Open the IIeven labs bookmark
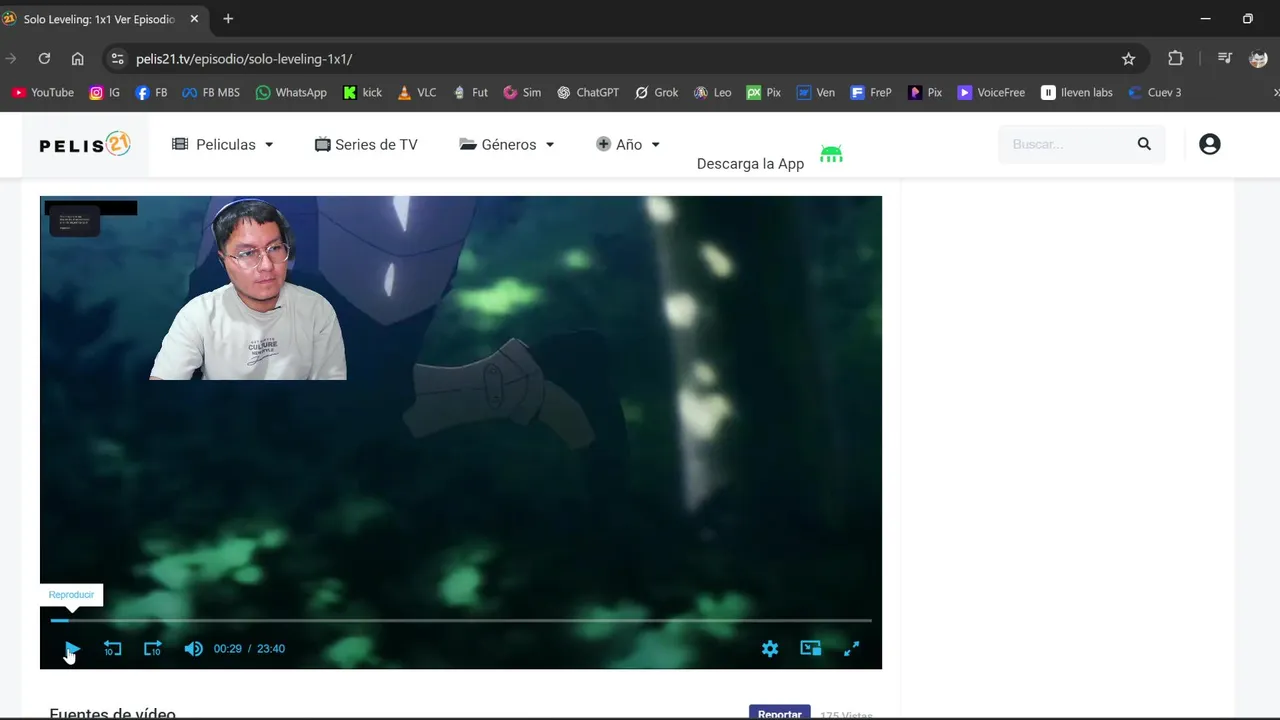The height and width of the screenshot is (720, 1280). [1077, 92]
